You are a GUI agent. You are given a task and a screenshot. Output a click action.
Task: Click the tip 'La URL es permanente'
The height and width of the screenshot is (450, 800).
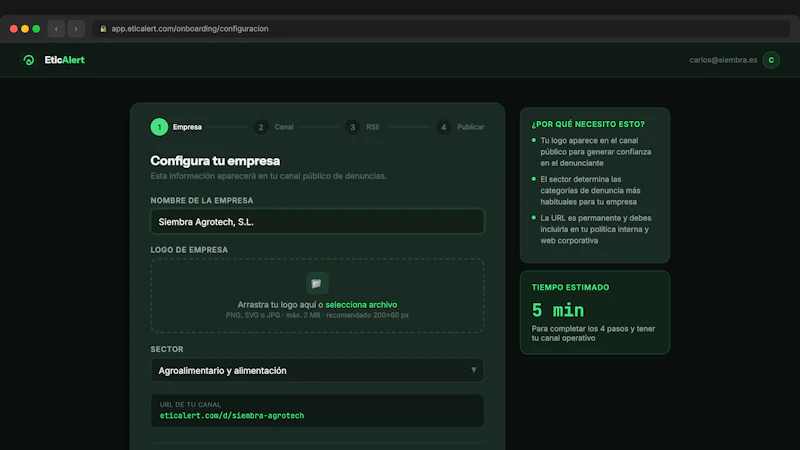(x=595, y=230)
